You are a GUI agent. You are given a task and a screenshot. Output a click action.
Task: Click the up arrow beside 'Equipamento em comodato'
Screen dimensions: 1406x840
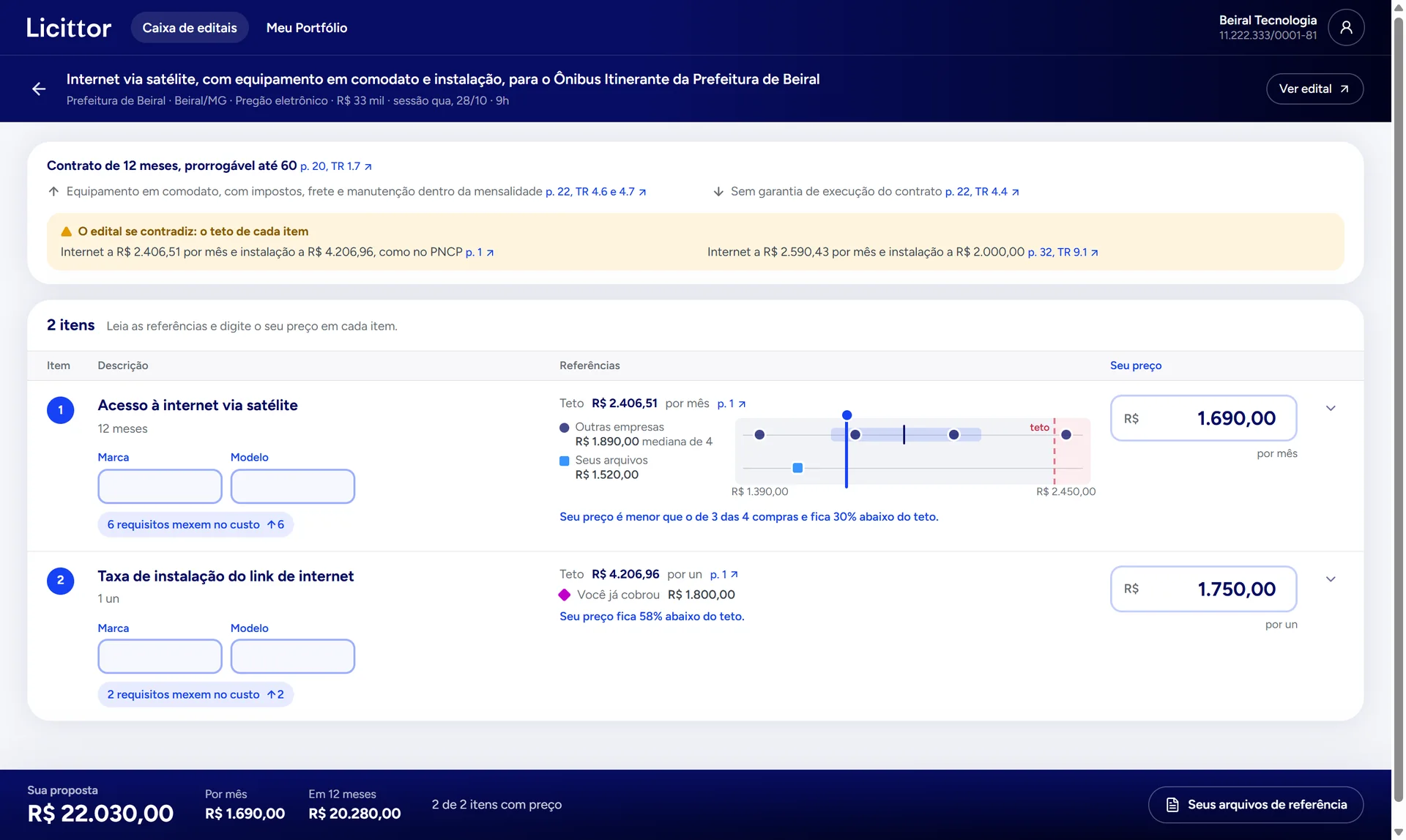click(53, 191)
